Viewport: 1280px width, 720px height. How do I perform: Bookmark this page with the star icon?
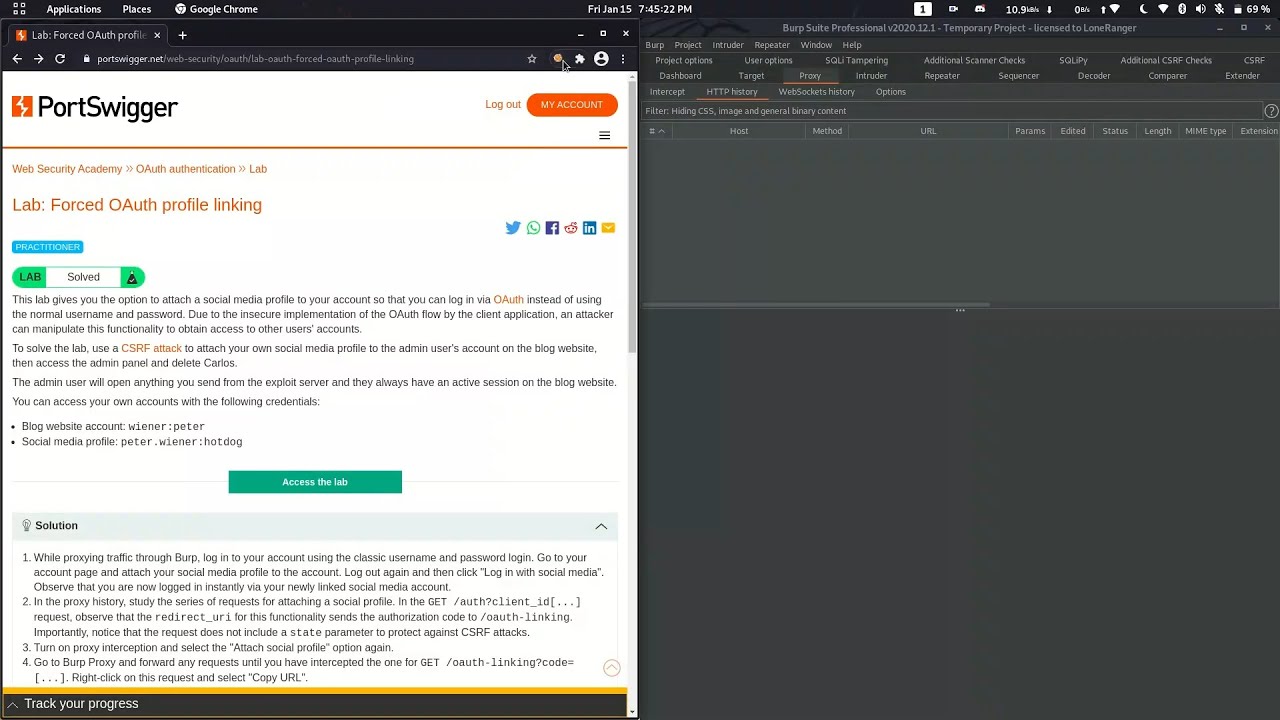pos(532,59)
